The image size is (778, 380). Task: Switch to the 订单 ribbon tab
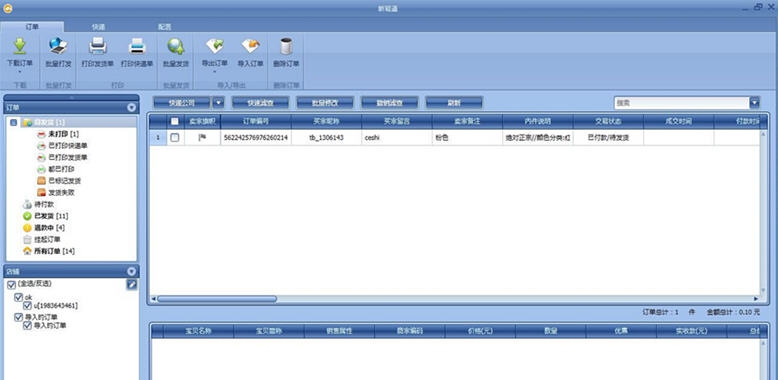(x=32, y=27)
